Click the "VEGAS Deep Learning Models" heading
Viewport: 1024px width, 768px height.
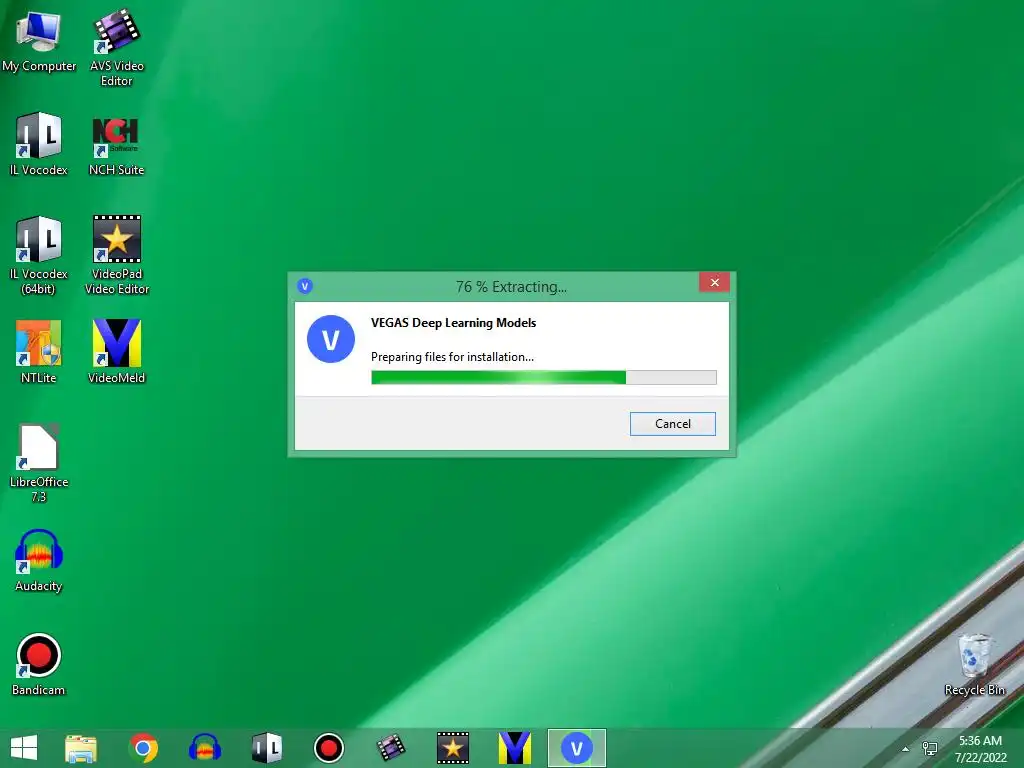pos(453,323)
